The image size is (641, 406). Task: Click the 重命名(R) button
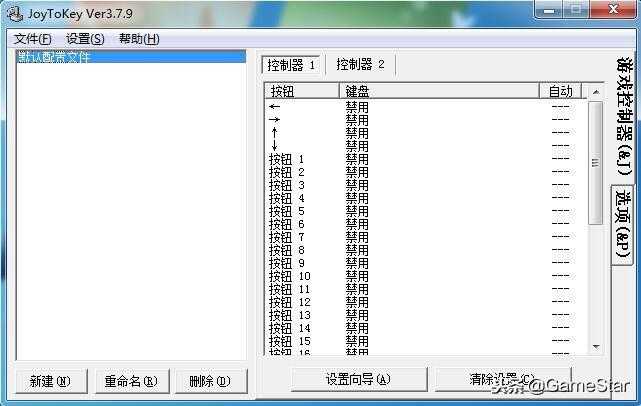click(x=131, y=381)
